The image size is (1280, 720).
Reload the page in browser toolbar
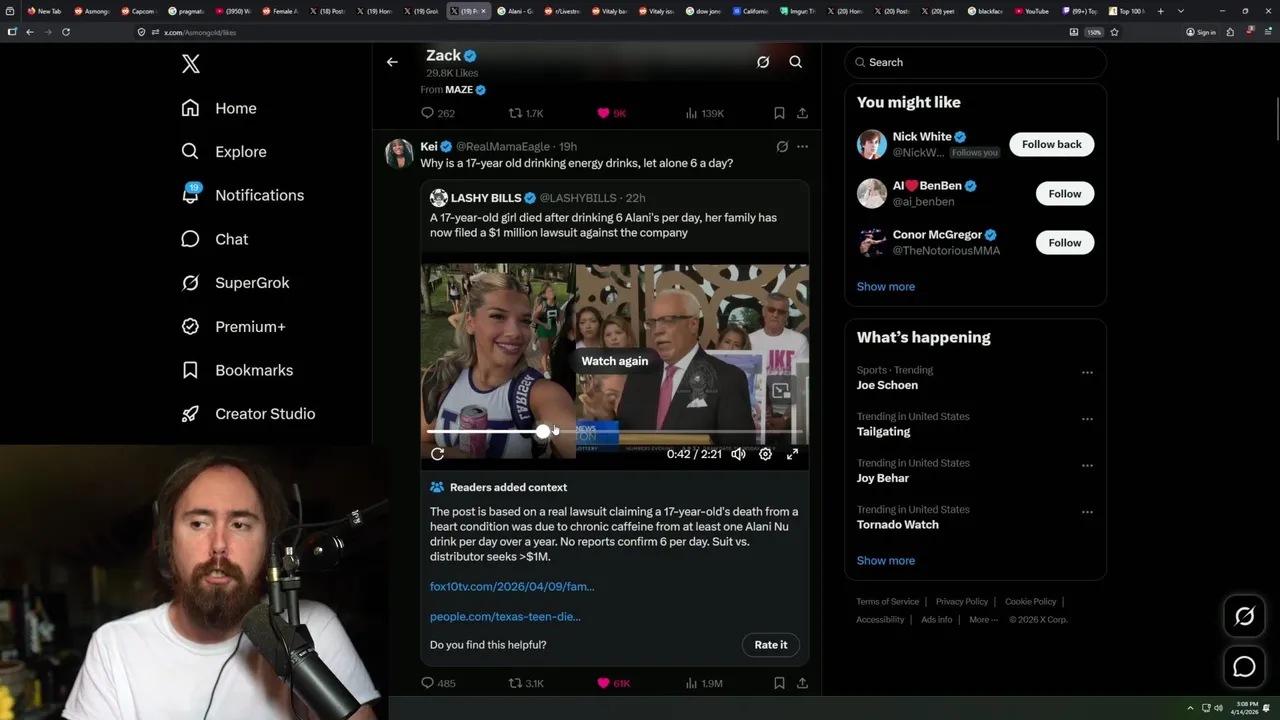(x=66, y=32)
